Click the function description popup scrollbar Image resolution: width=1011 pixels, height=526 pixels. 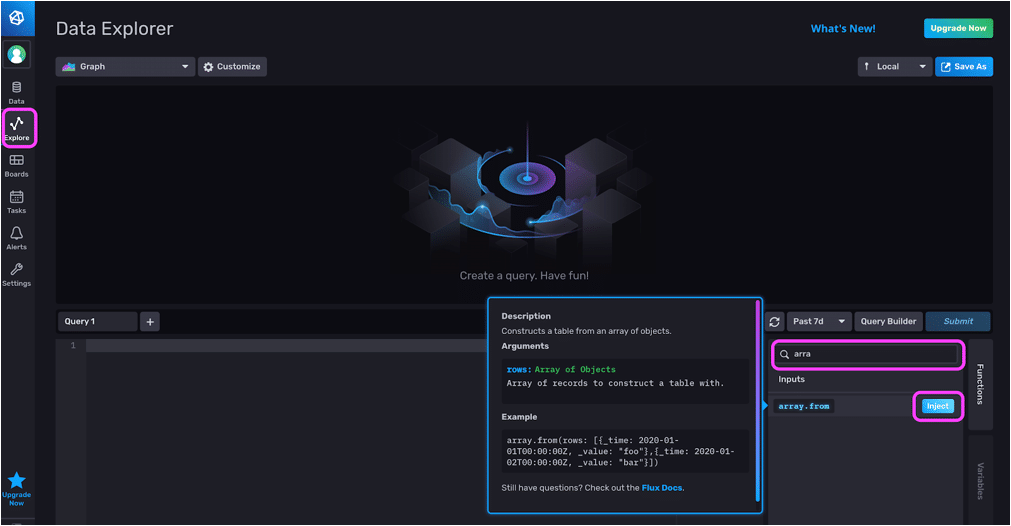(757, 401)
